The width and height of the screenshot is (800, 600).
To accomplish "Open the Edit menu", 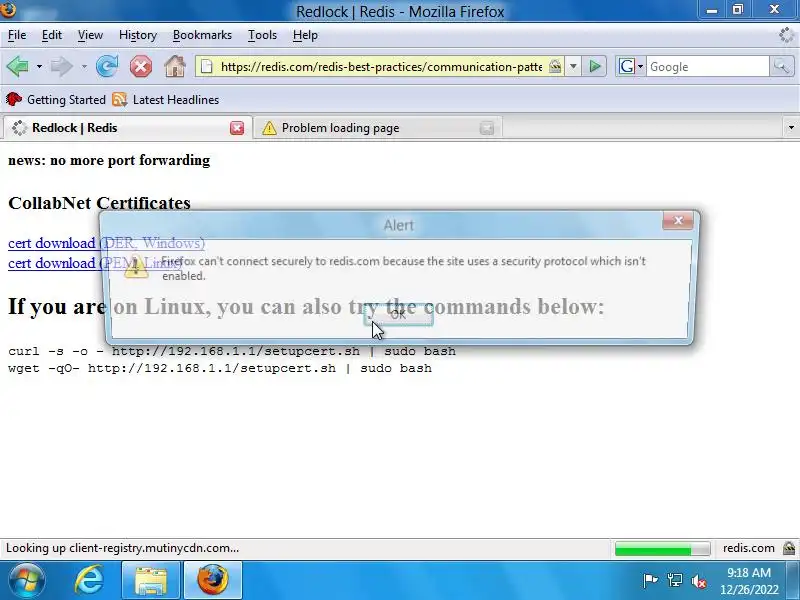I will click(52, 35).
